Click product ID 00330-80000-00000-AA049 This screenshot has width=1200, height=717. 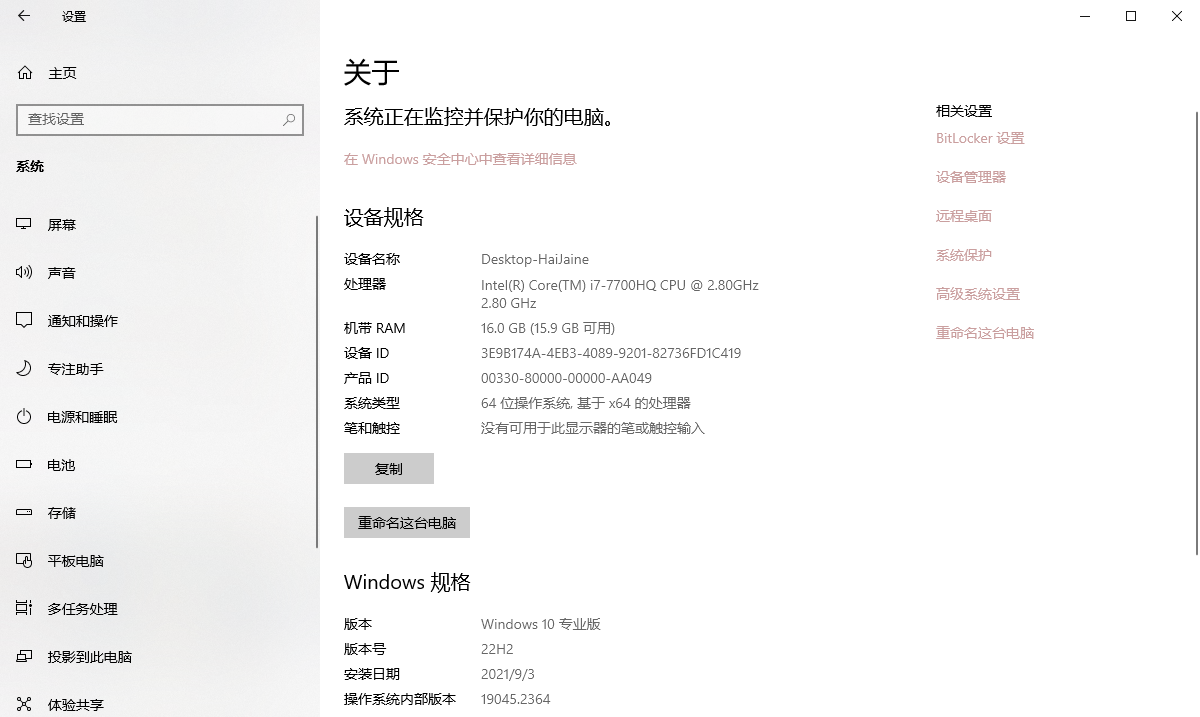click(x=566, y=378)
